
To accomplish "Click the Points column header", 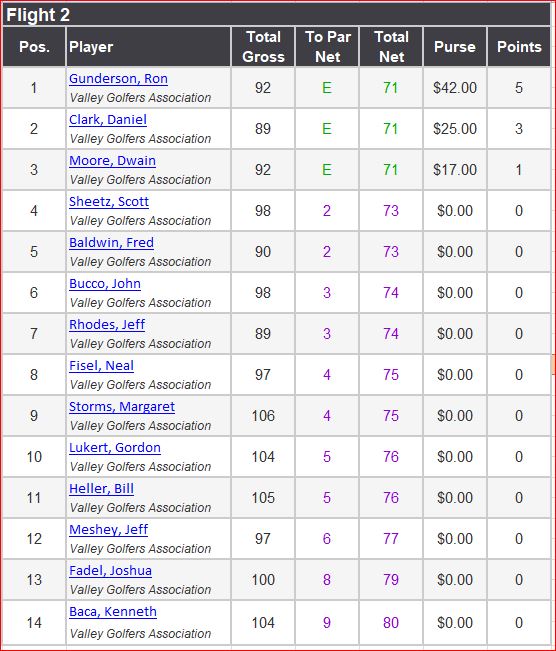I will pos(519,46).
